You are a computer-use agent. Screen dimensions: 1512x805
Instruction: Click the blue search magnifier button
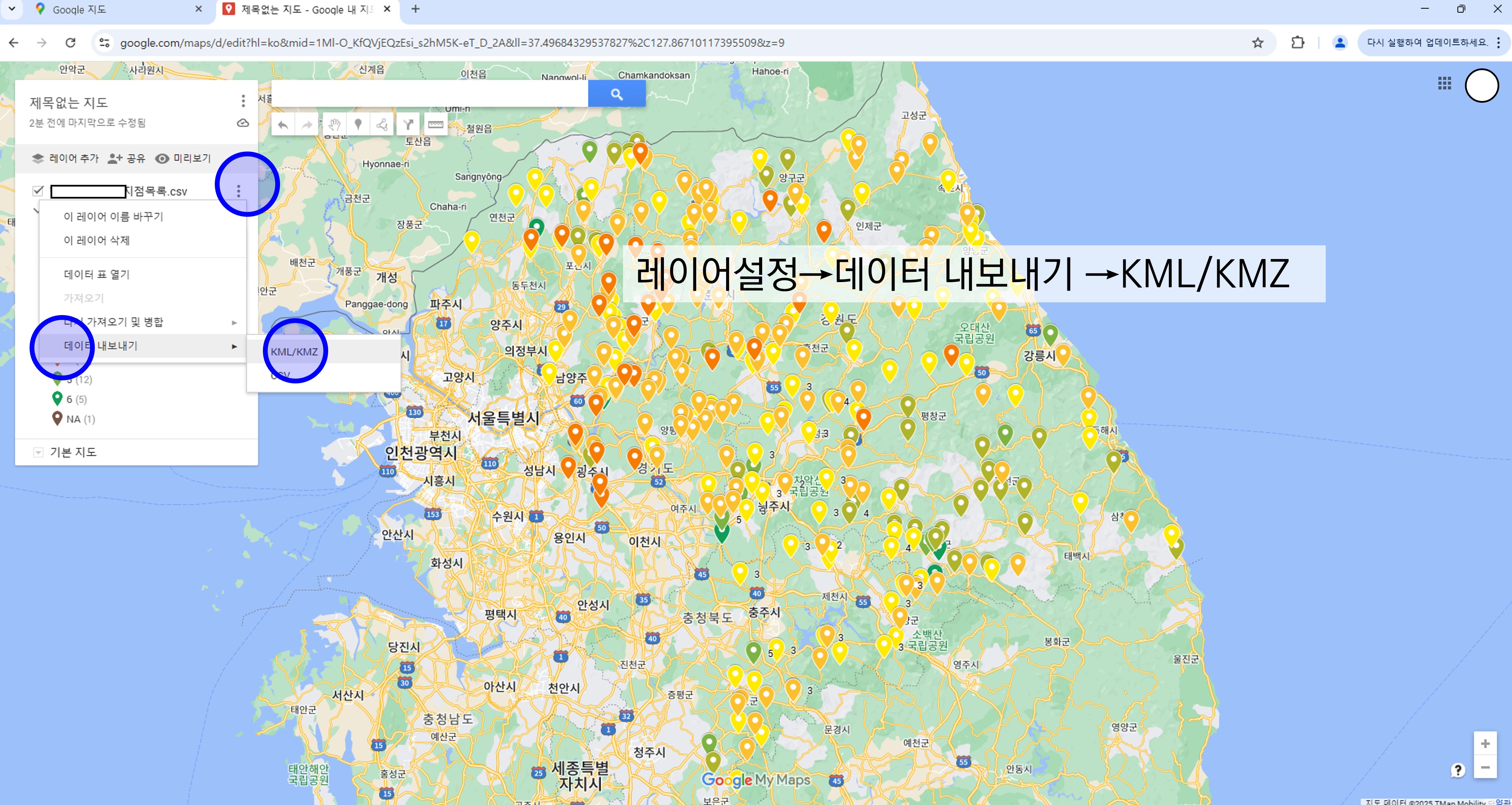click(616, 94)
